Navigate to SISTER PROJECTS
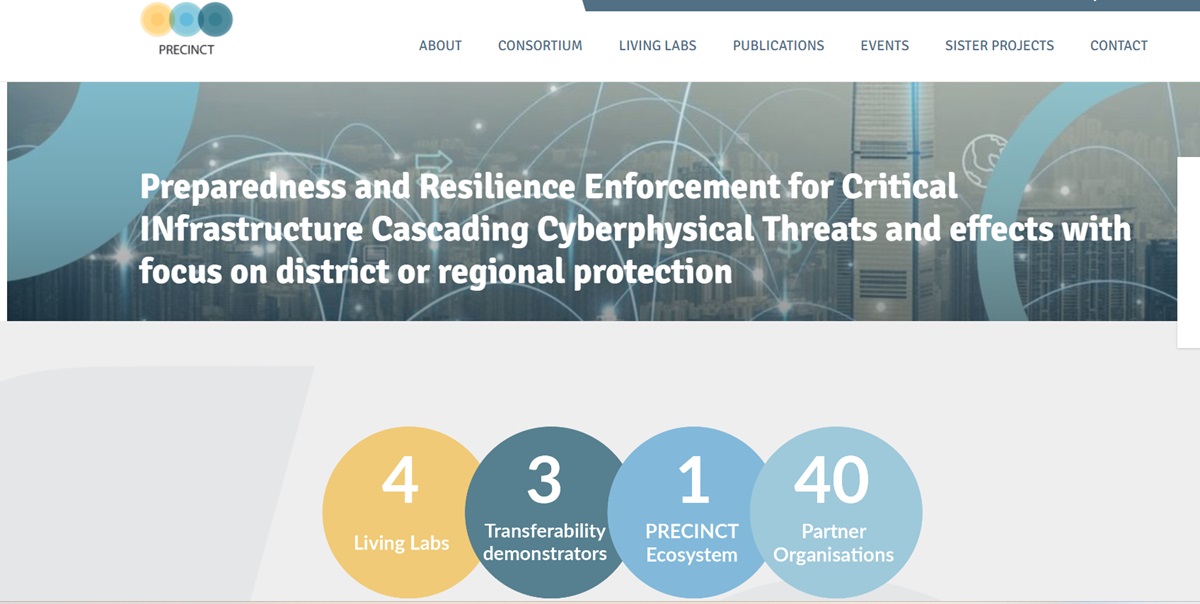 [999, 45]
